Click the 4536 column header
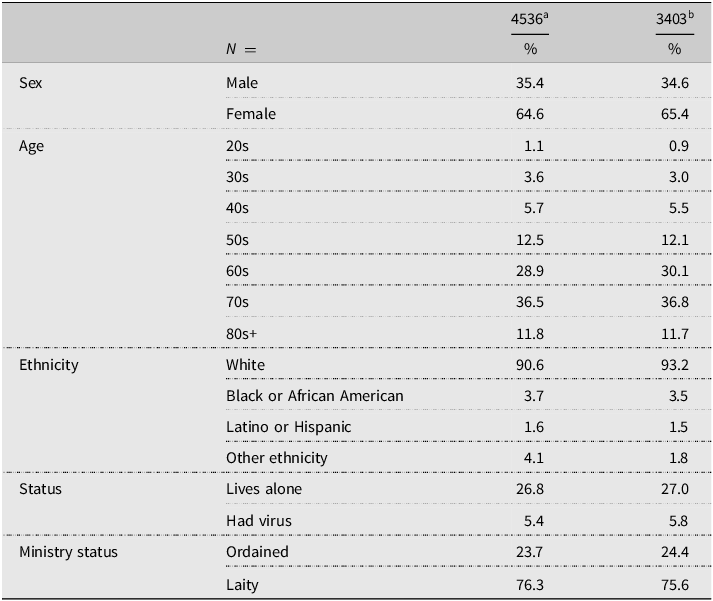 (529, 19)
